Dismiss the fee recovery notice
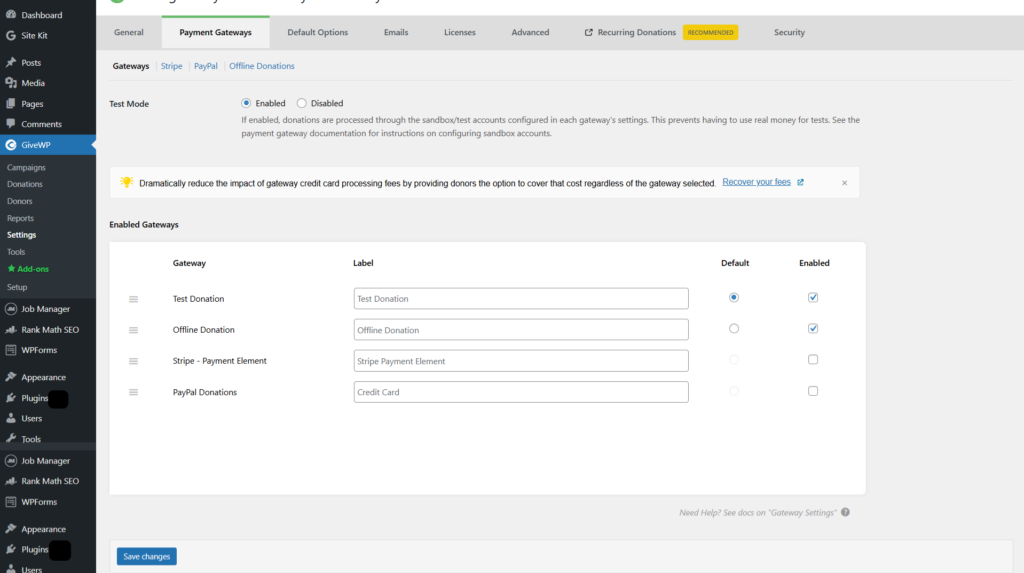The width and height of the screenshot is (1024, 573). click(844, 183)
